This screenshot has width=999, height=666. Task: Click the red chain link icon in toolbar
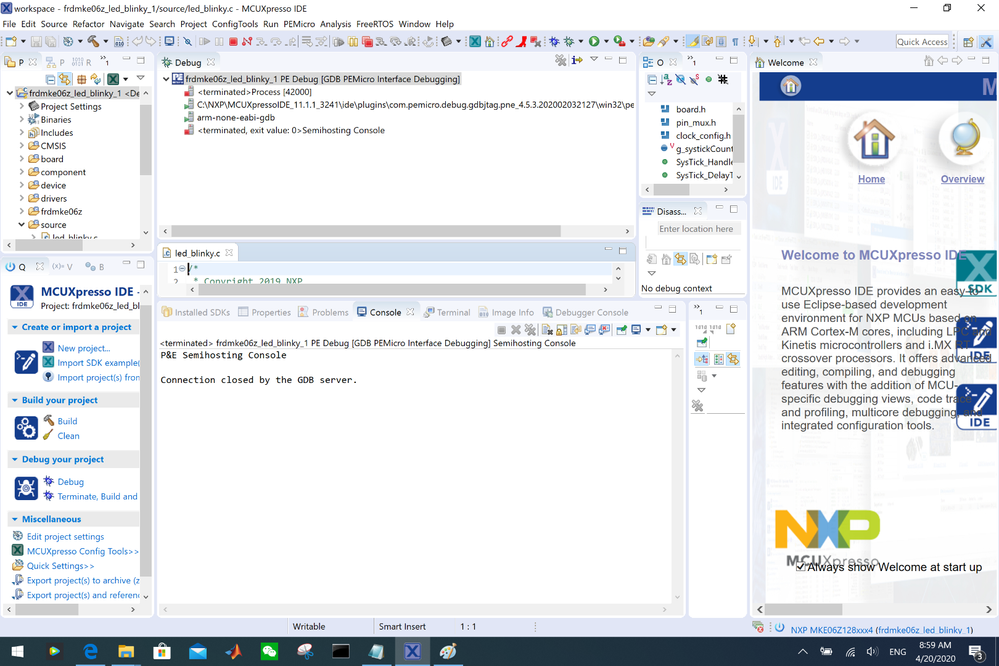pos(507,41)
